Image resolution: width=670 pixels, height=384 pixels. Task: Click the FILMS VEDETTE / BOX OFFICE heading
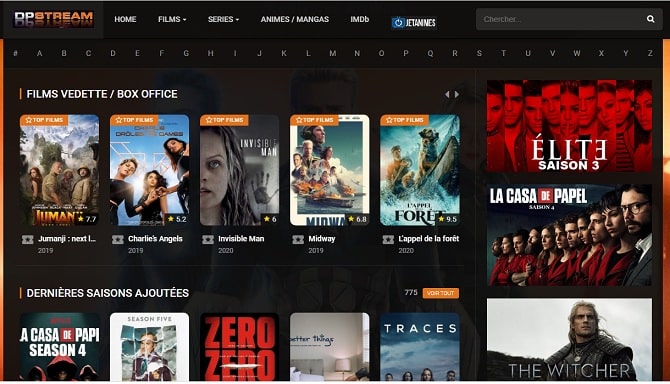pyautogui.click(x=102, y=94)
